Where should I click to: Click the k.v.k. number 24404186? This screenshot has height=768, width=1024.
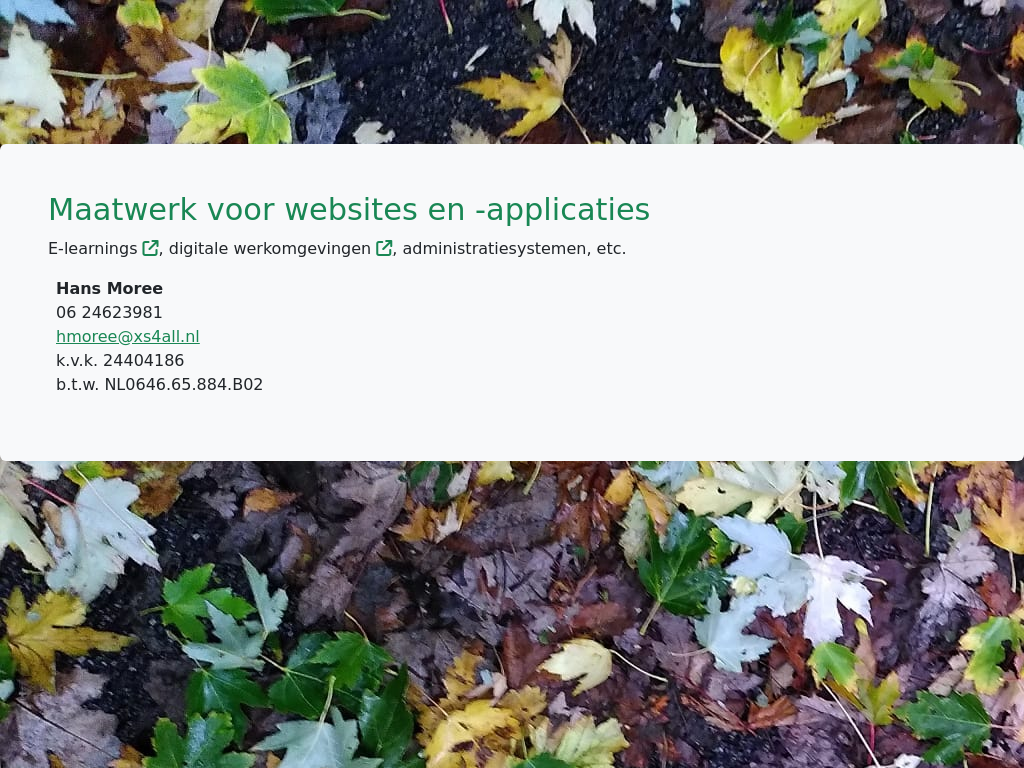coord(120,360)
